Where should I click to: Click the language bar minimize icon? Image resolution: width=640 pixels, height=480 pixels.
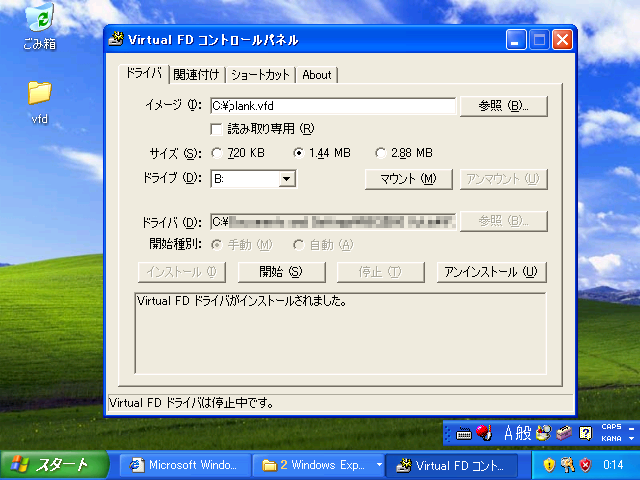(631, 428)
